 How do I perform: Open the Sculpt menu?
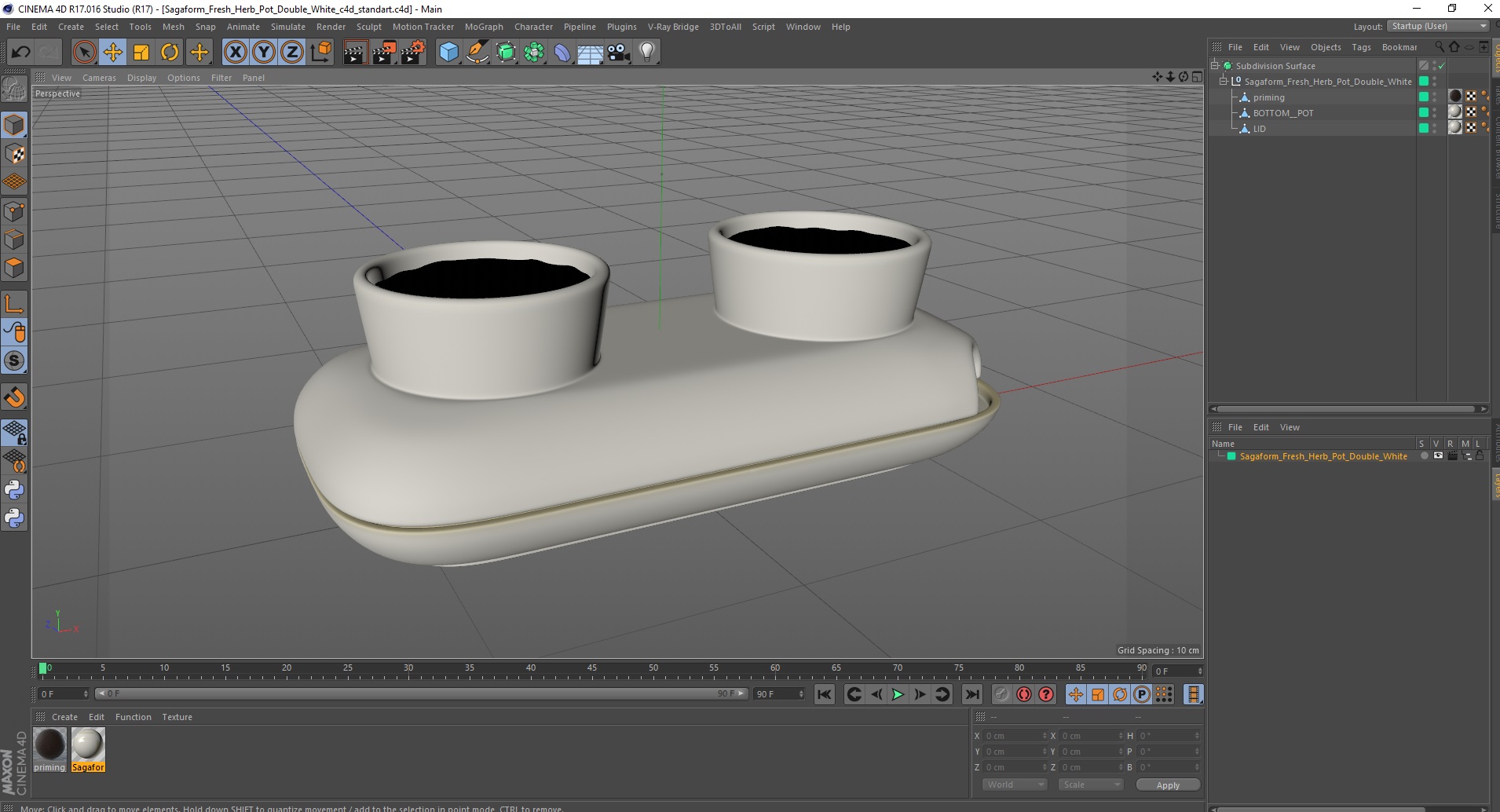(x=368, y=27)
